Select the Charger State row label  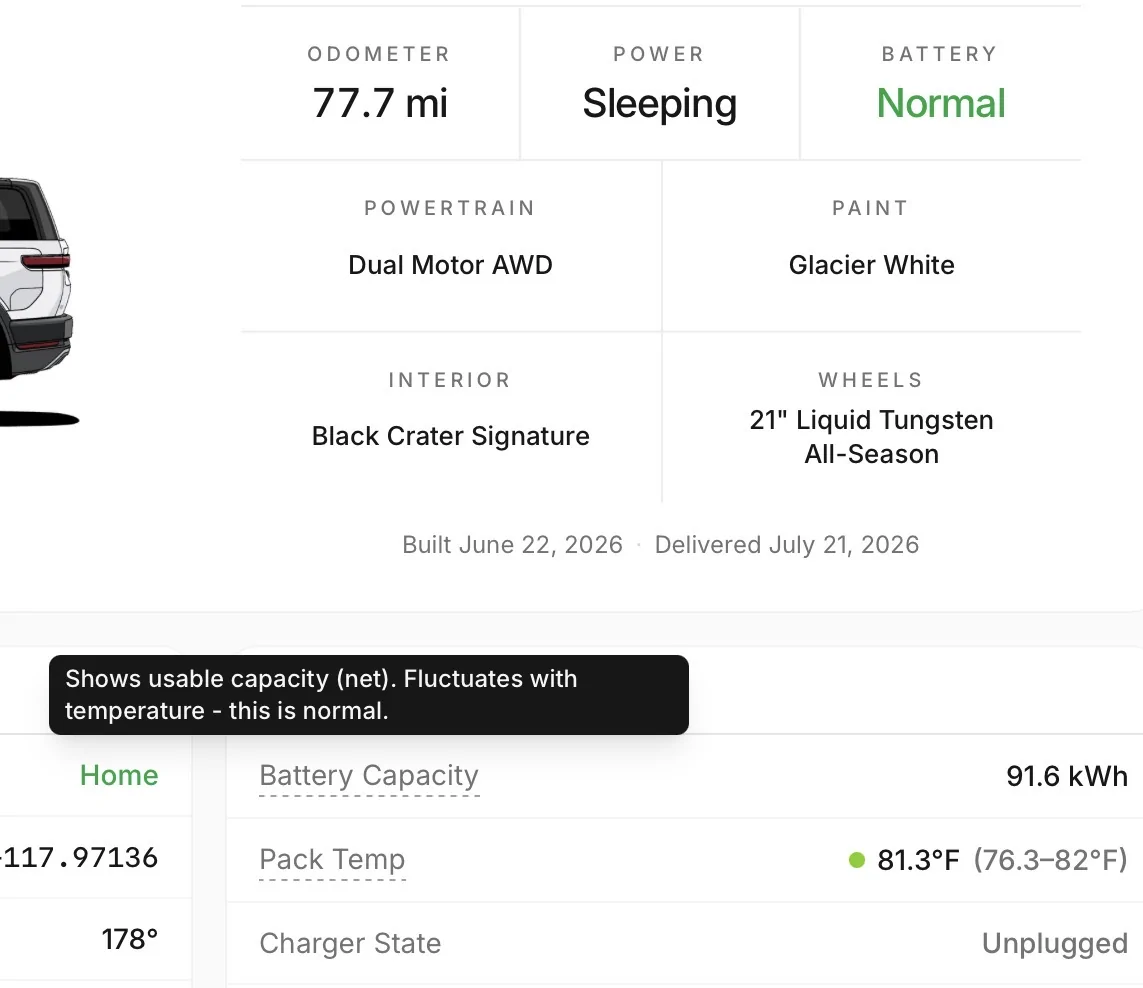350,944
